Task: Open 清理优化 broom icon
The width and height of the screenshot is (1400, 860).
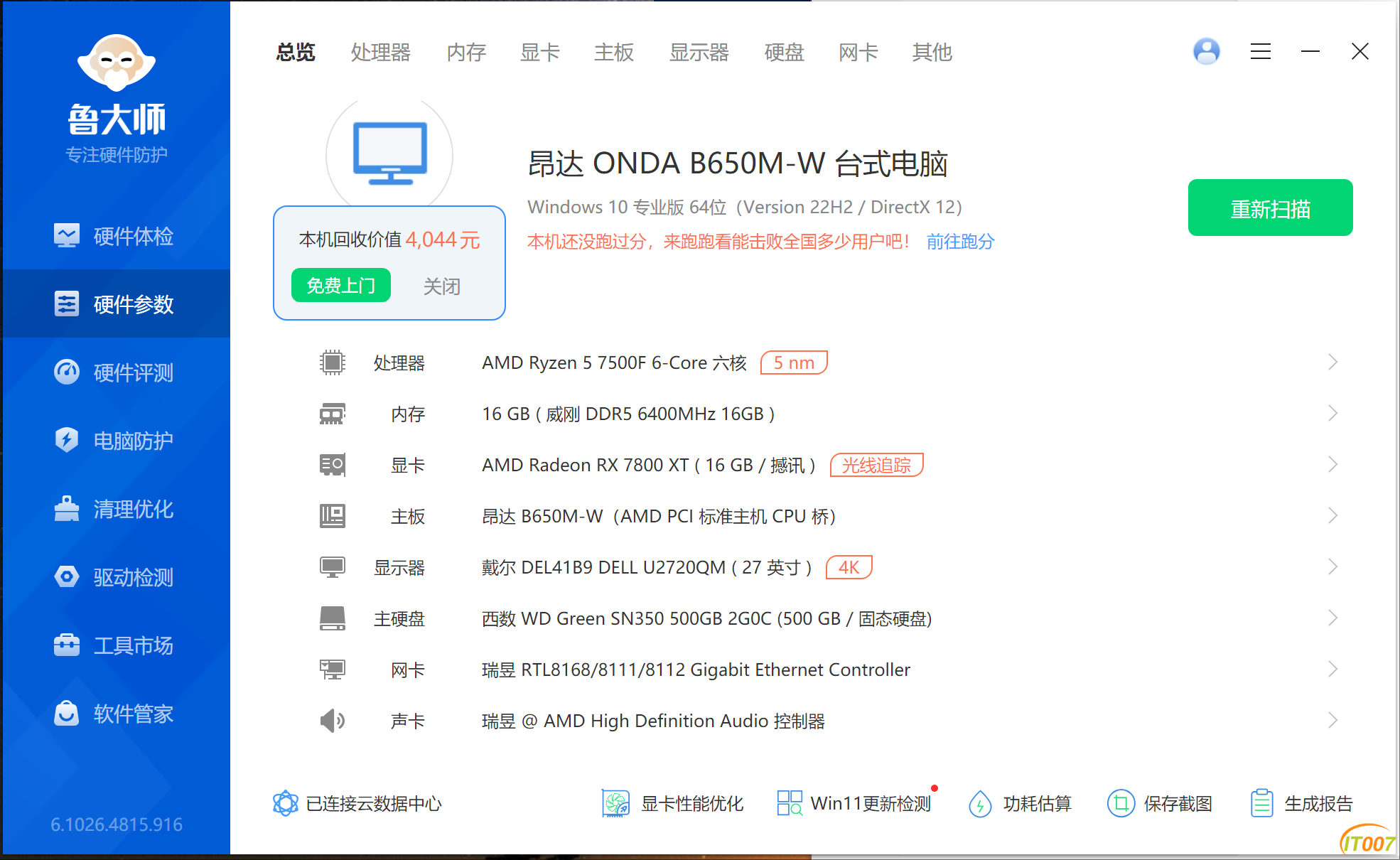Action: (x=67, y=509)
